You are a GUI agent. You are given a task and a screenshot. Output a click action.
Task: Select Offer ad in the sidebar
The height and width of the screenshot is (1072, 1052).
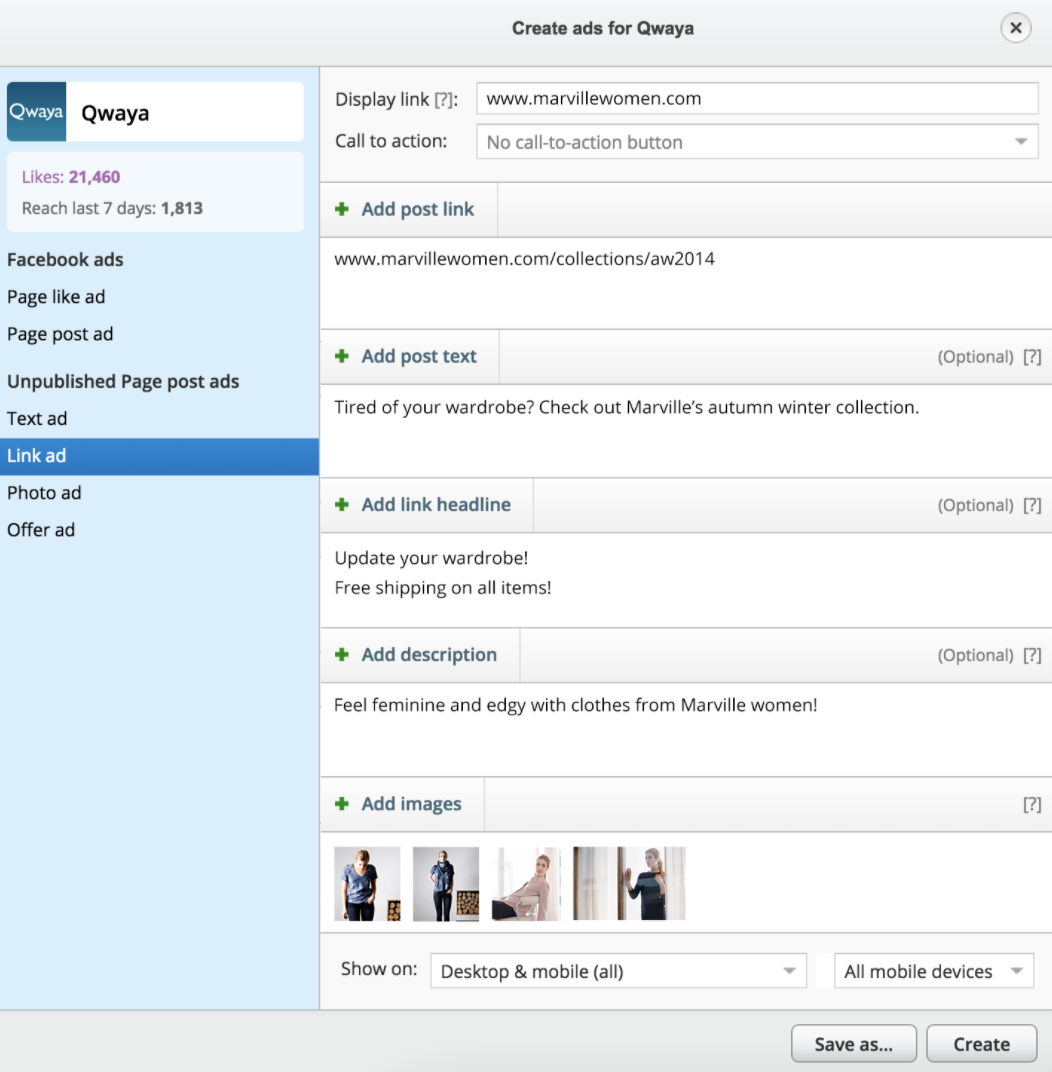41,530
